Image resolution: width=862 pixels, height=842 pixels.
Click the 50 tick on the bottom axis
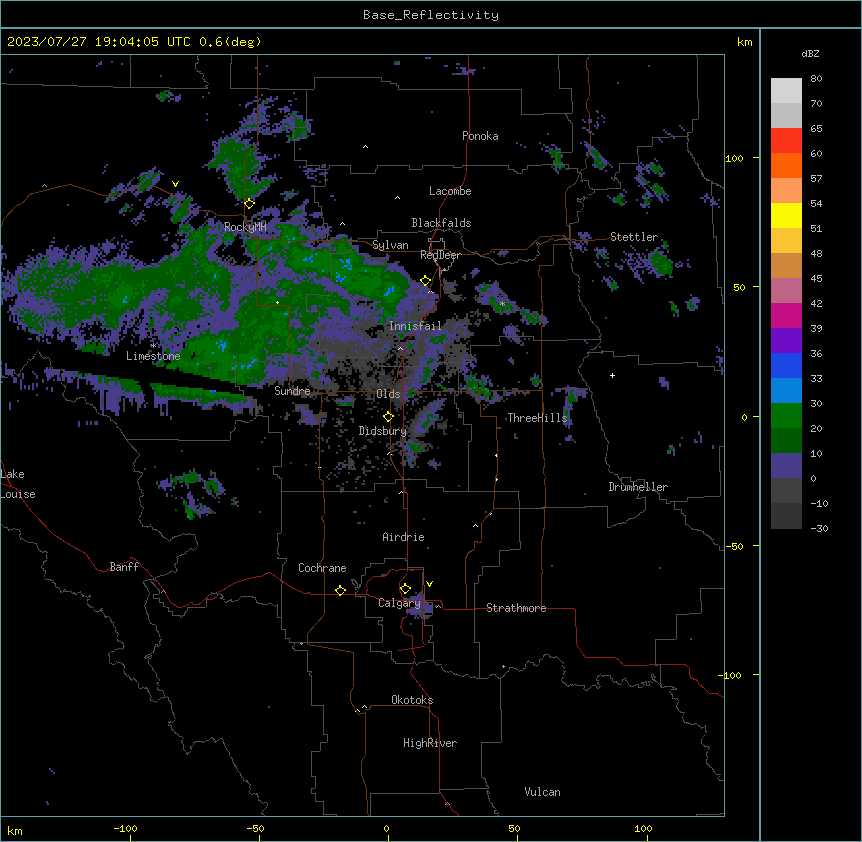[x=514, y=828]
